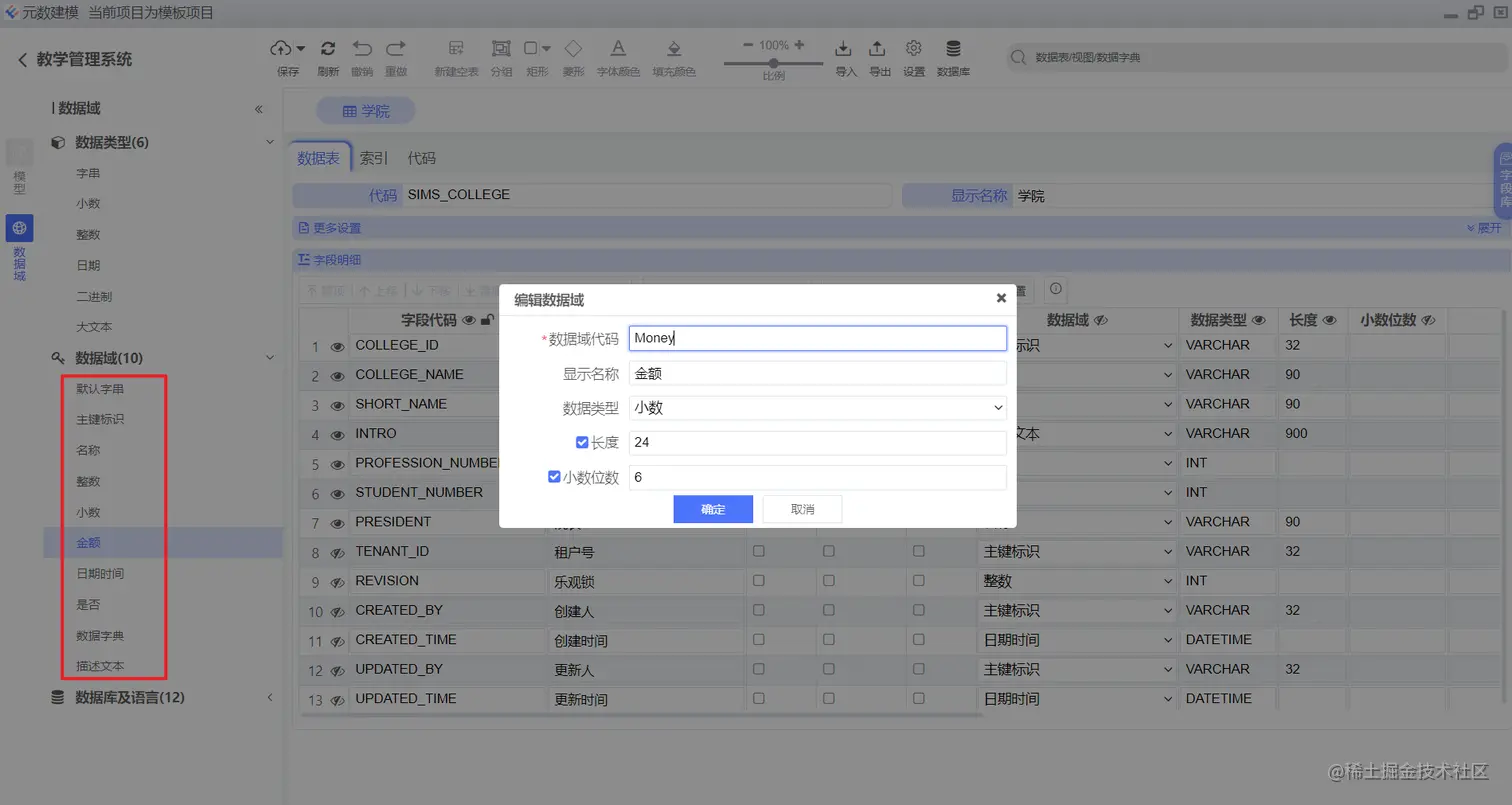
Task: Toggle the eye icon in 数据类型 column header
Action: click(1259, 320)
